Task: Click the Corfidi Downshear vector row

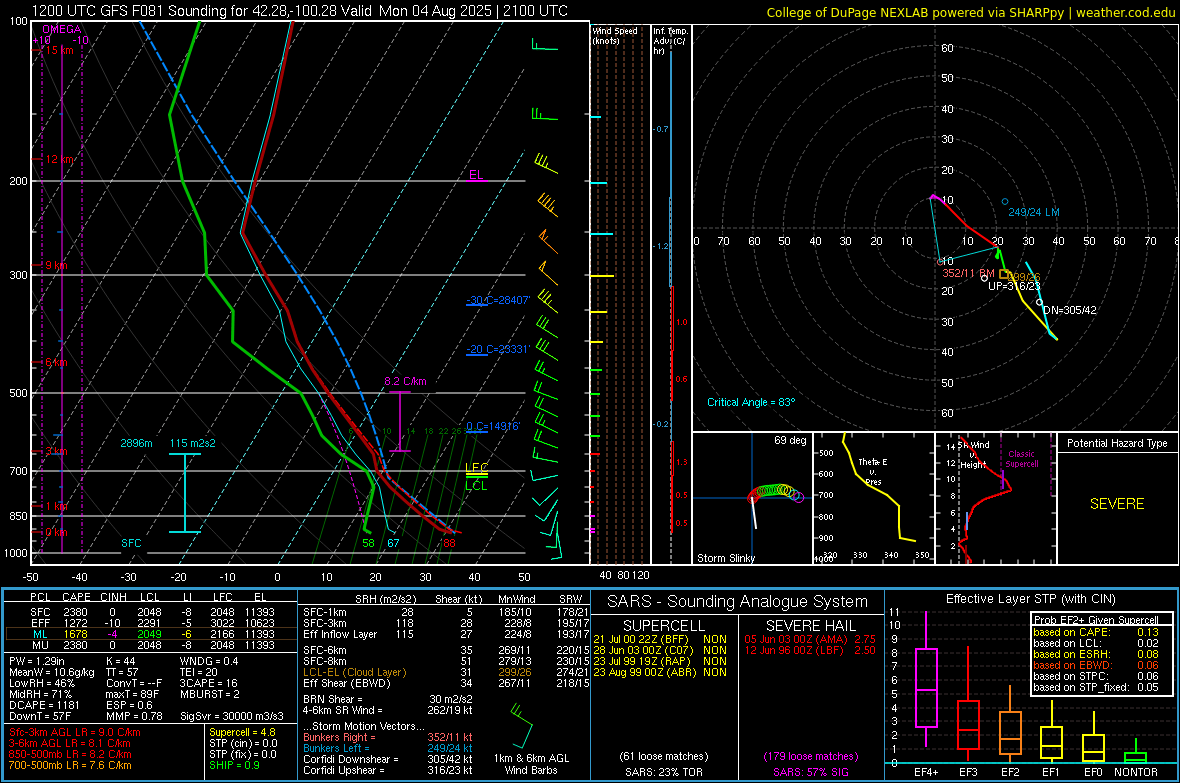Action: coord(388,760)
